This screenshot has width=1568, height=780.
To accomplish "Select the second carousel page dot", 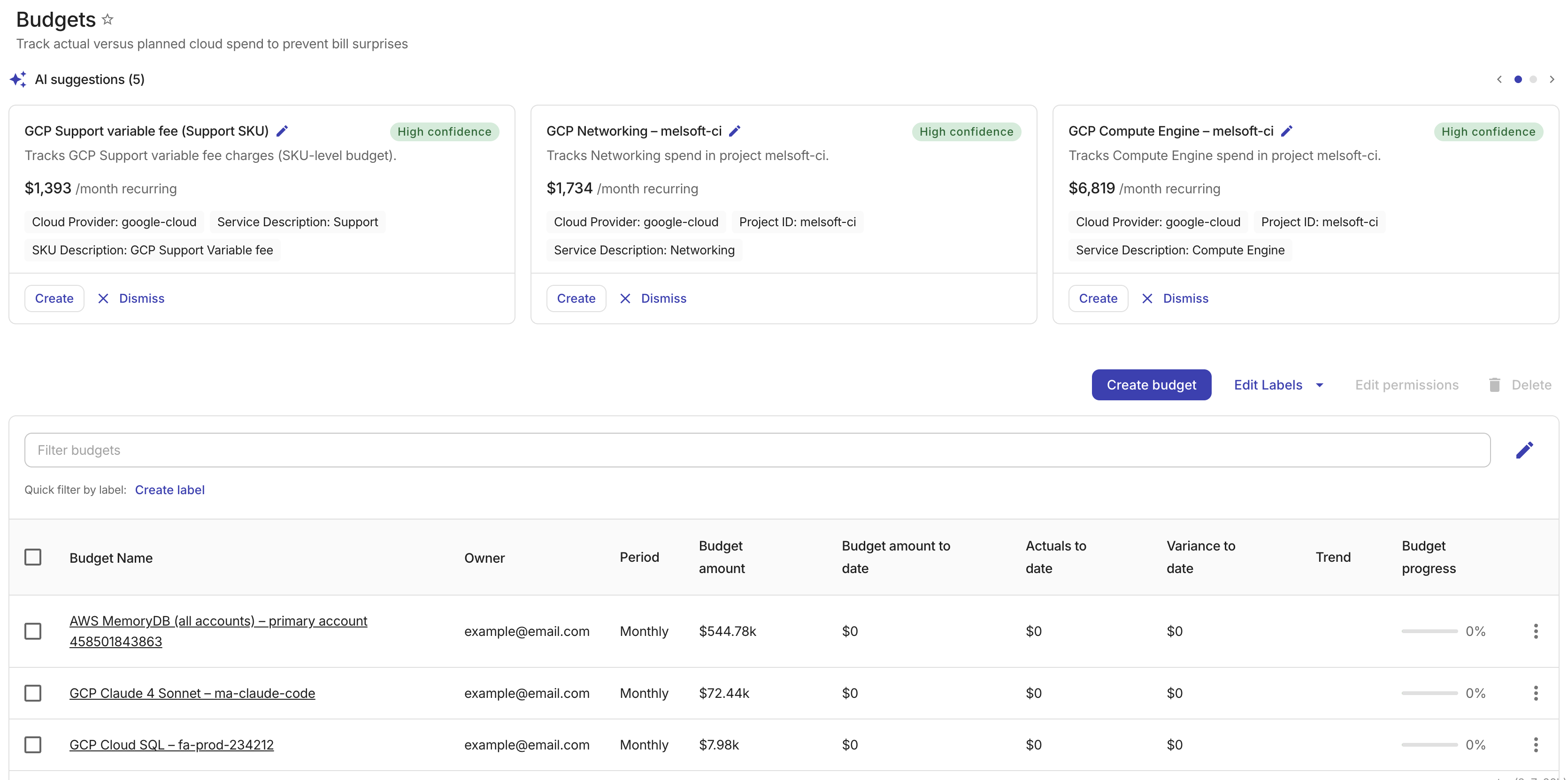I will tap(1533, 79).
